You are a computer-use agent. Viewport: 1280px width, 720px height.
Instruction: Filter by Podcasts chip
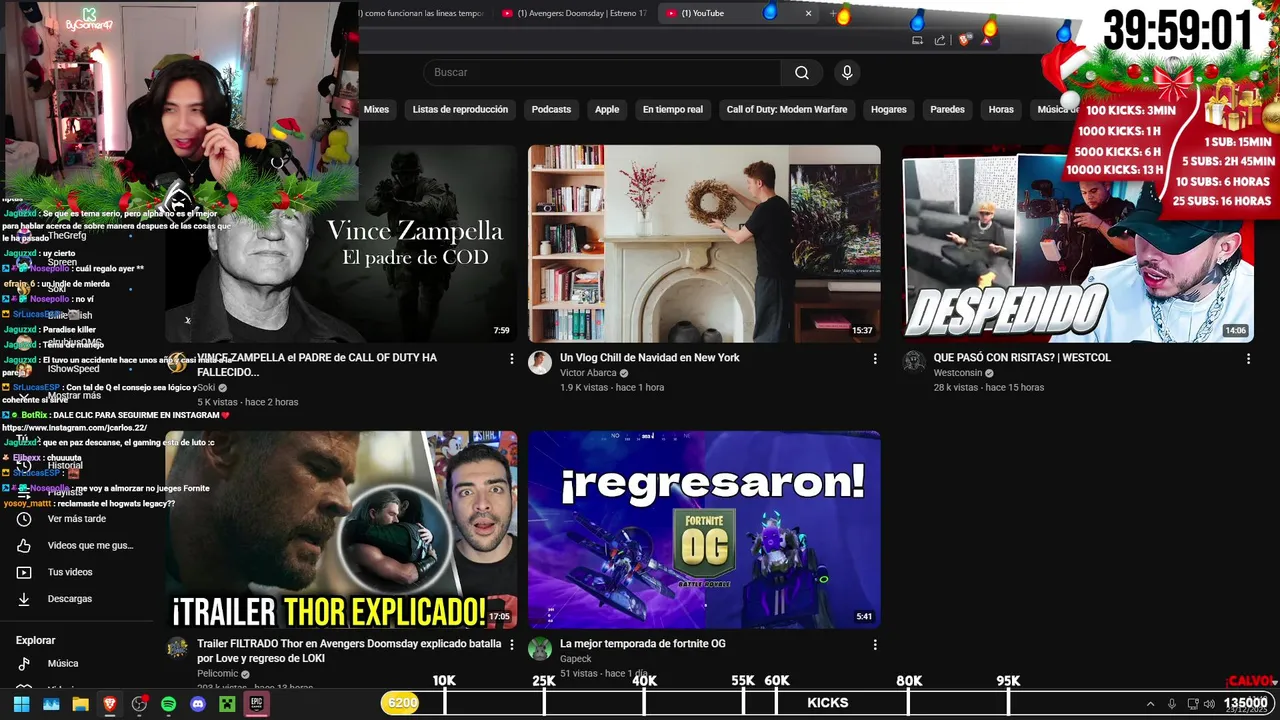click(551, 109)
